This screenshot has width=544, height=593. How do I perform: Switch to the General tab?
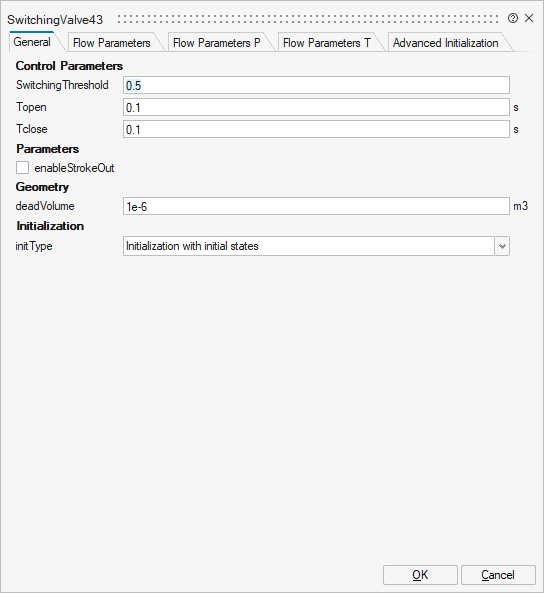click(32, 42)
